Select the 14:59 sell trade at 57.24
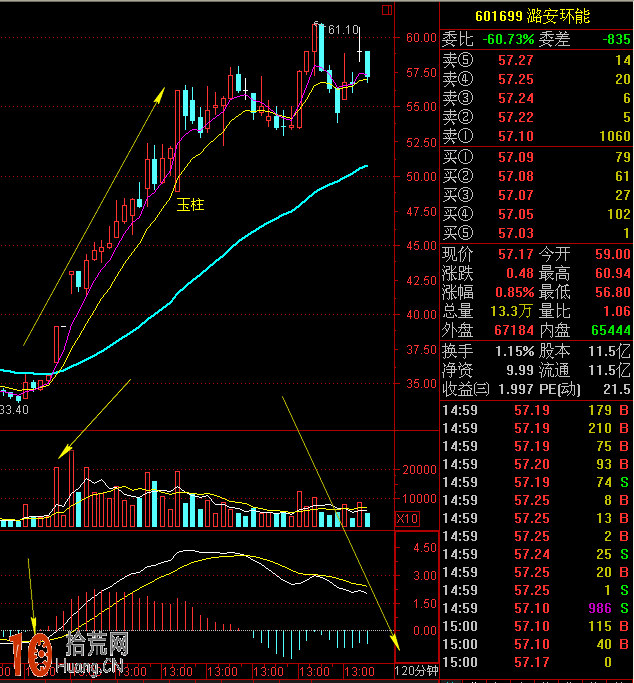 coord(536,554)
